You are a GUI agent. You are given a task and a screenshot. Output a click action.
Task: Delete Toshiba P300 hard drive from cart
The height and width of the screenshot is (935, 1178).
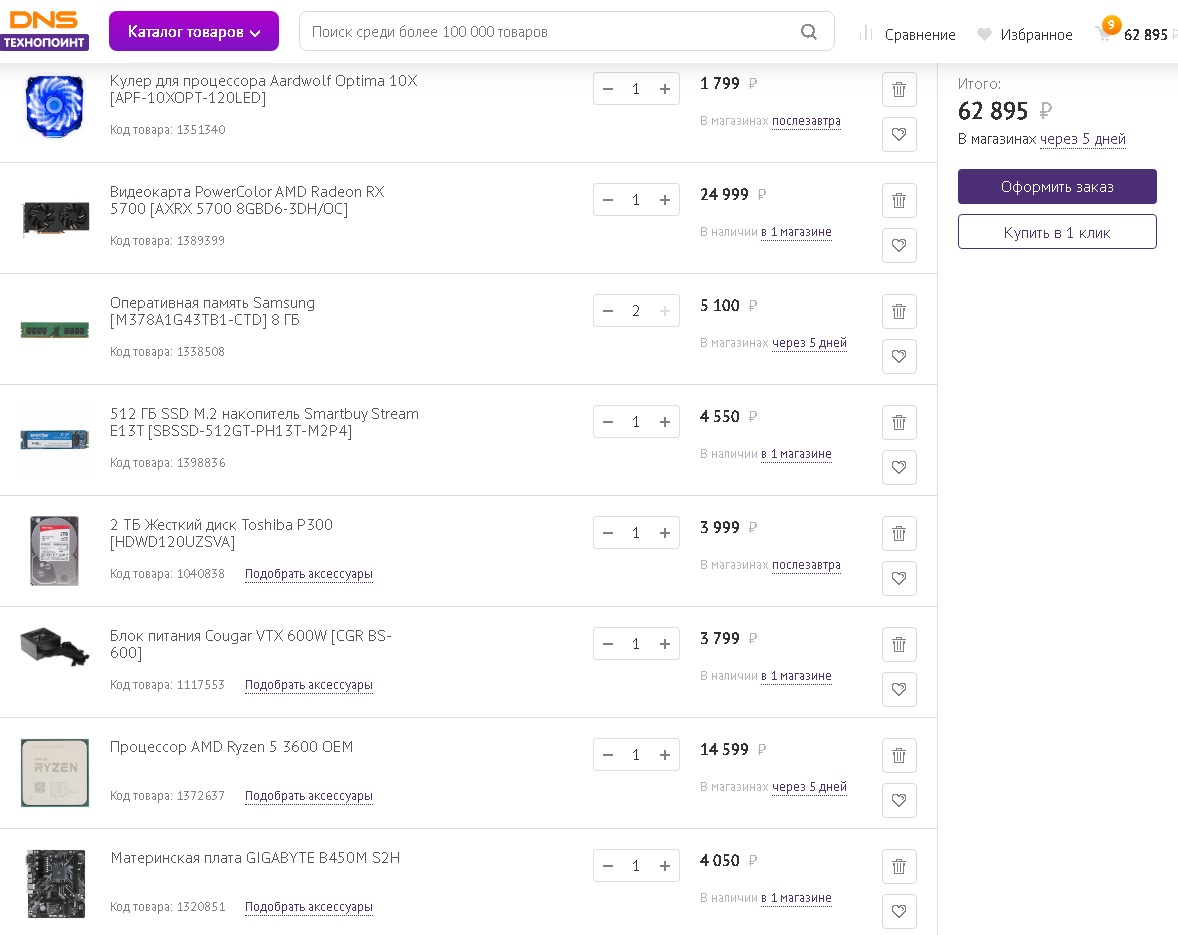pyautogui.click(x=899, y=533)
